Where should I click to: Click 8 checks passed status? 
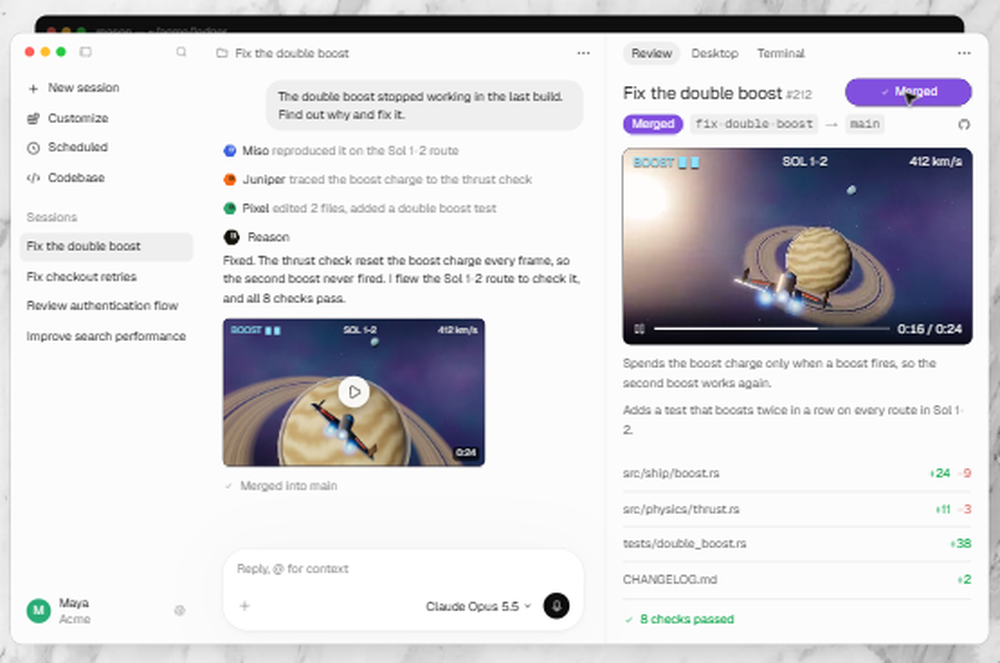click(680, 619)
